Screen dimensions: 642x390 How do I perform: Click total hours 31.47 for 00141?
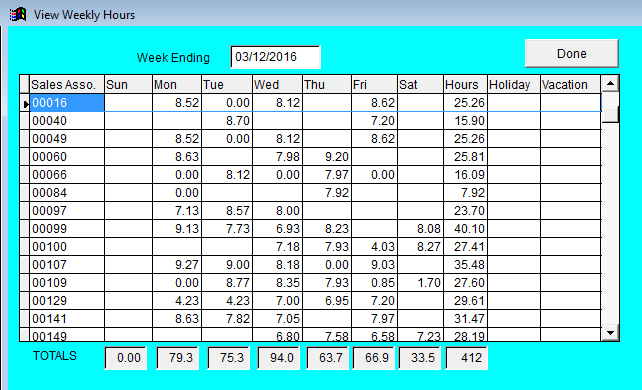point(466,319)
